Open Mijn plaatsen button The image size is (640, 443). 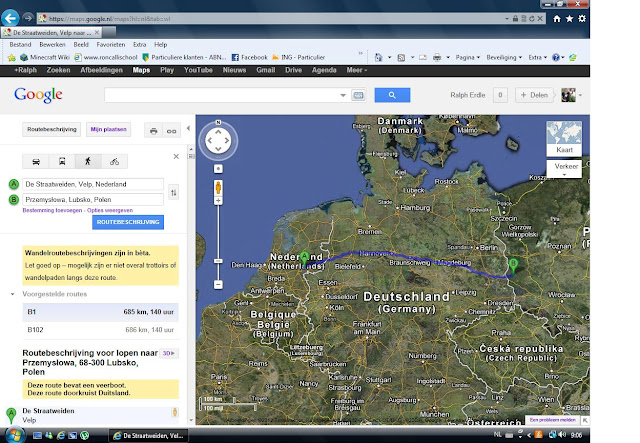pyautogui.click(x=109, y=129)
